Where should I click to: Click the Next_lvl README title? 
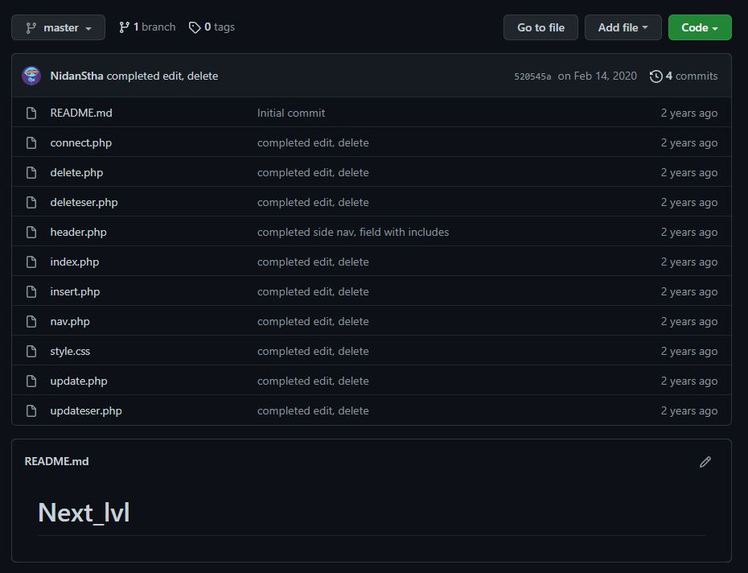coord(84,512)
